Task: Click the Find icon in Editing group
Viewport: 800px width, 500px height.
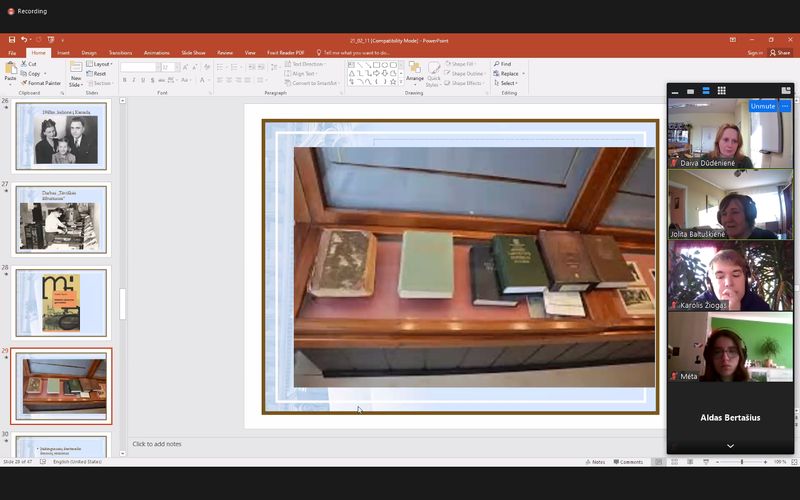Action: 503,64
